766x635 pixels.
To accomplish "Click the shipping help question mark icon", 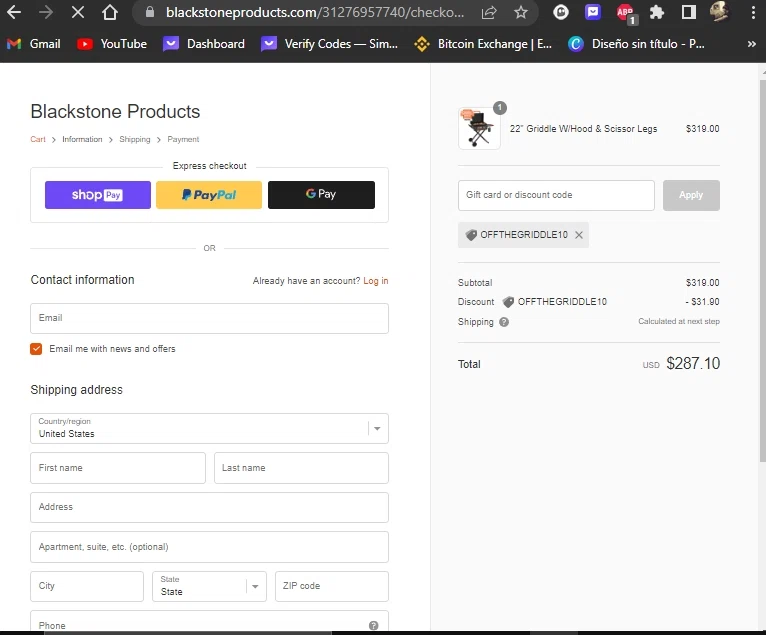I will [504, 322].
